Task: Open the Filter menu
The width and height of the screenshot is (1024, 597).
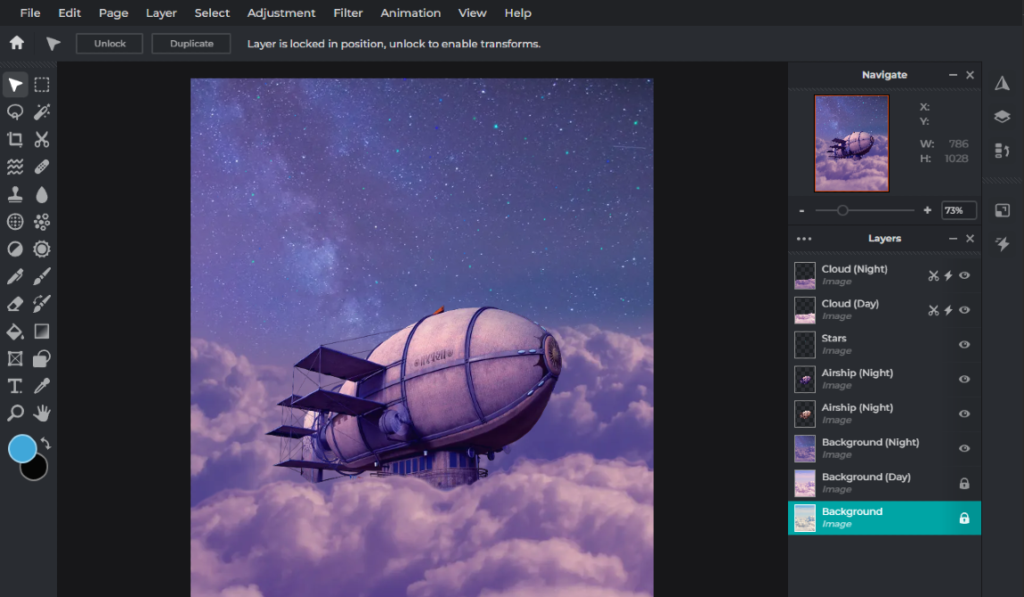Action: tap(347, 12)
